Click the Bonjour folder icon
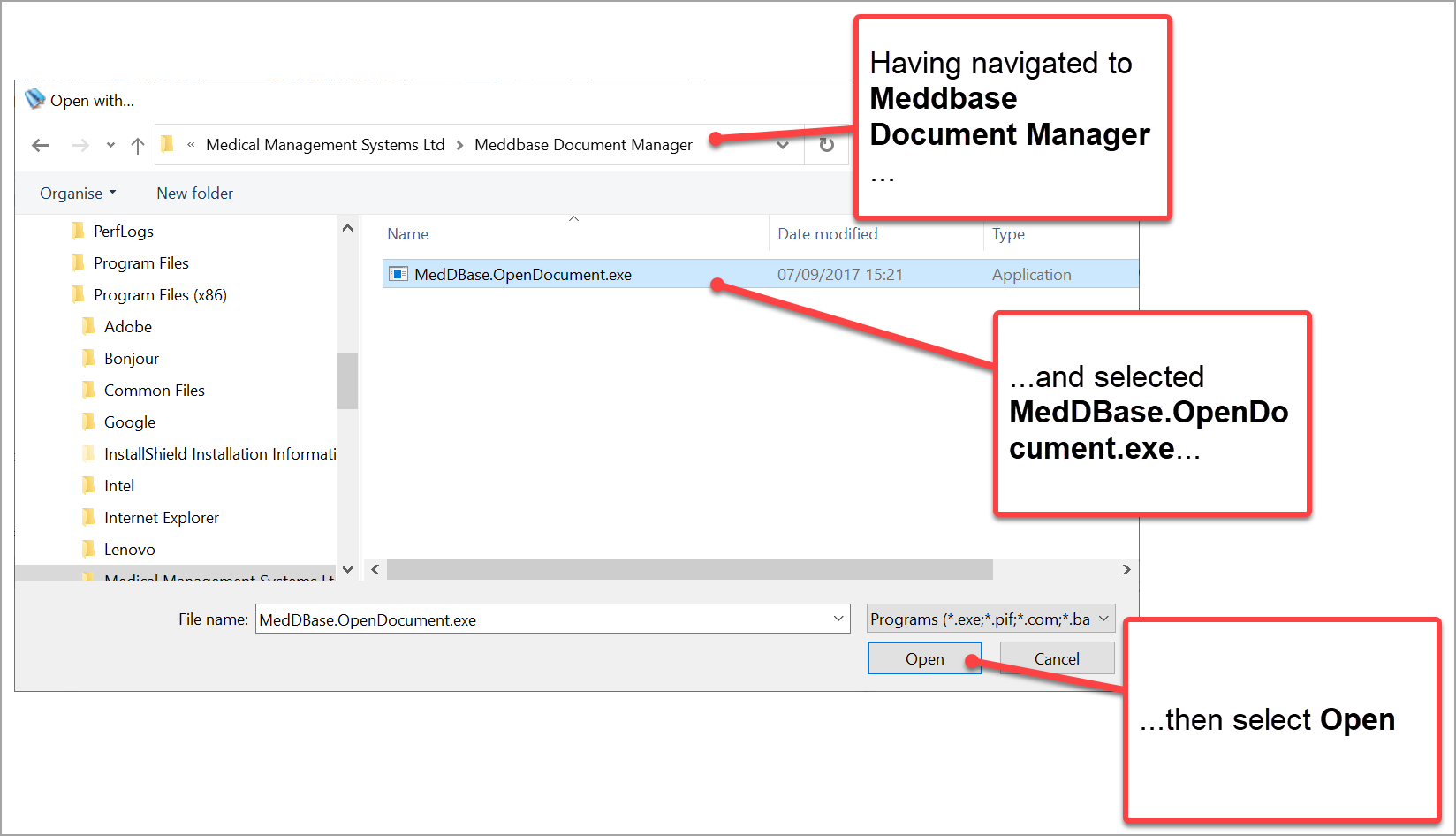The height and width of the screenshot is (836, 1456). tap(88, 358)
